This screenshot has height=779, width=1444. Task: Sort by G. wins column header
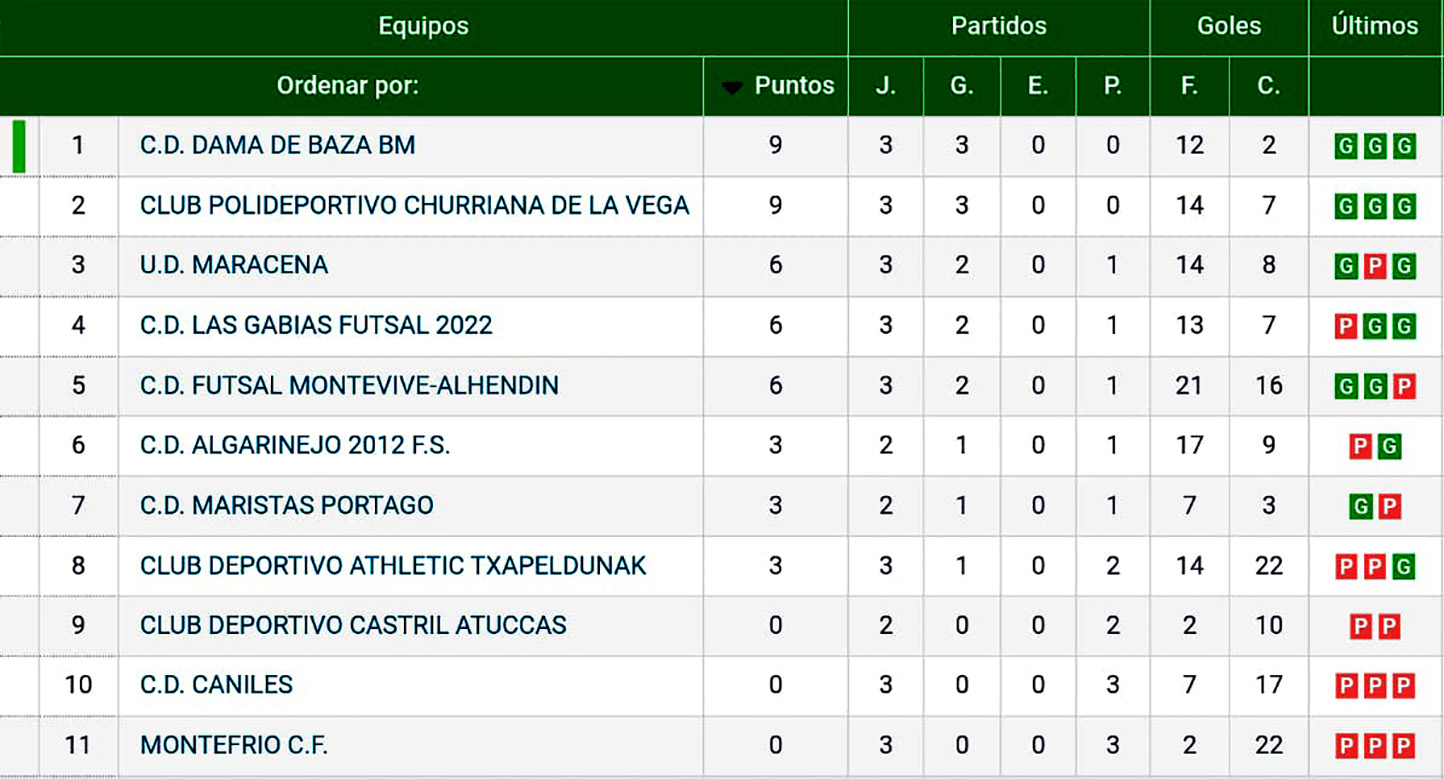click(961, 86)
